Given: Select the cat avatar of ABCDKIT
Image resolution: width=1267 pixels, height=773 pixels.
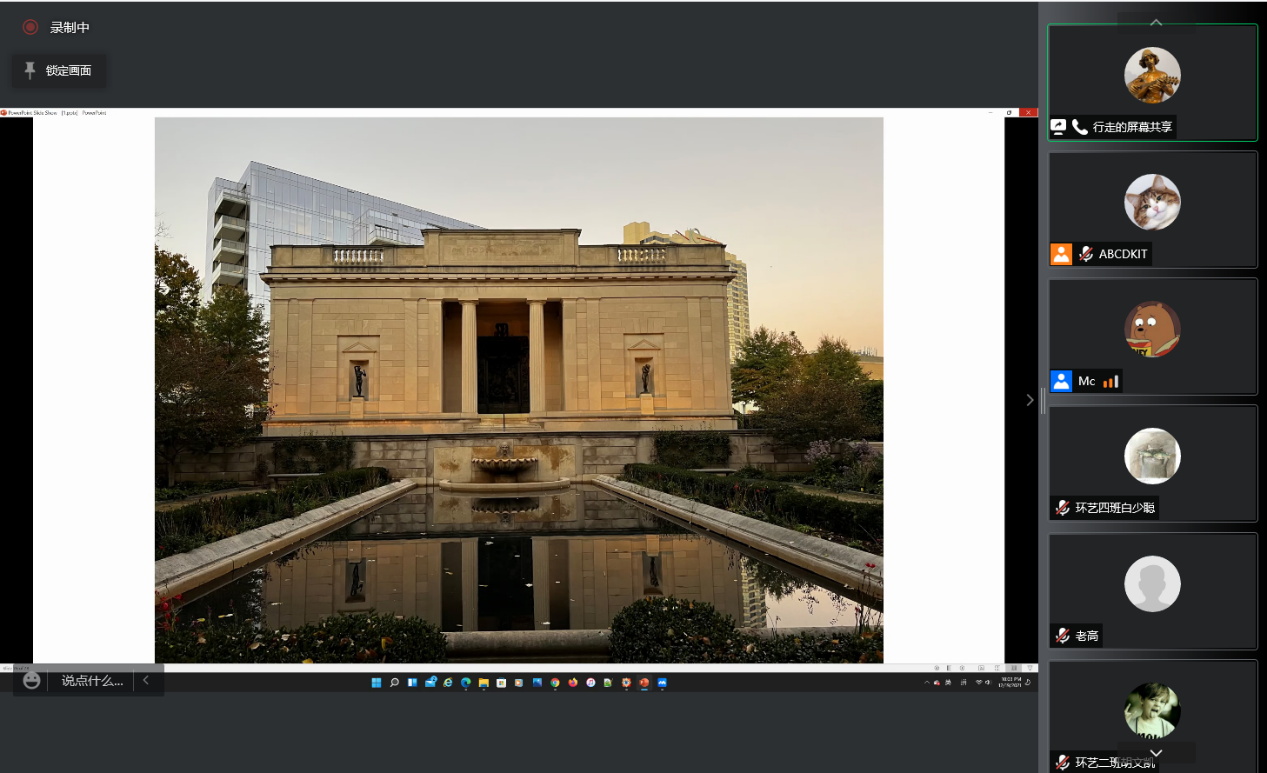Looking at the screenshot, I should pos(1152,202).
